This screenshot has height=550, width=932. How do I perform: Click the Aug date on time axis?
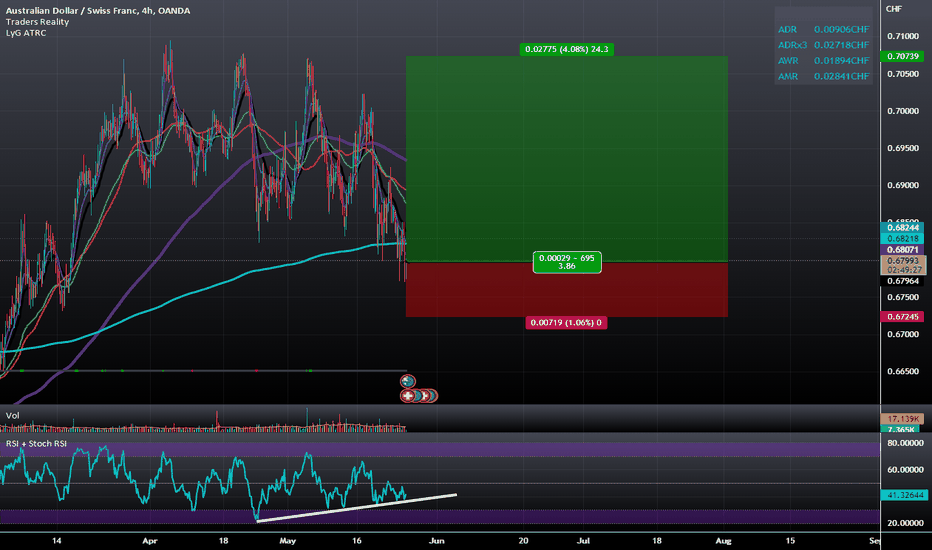[x=723, y=540]
